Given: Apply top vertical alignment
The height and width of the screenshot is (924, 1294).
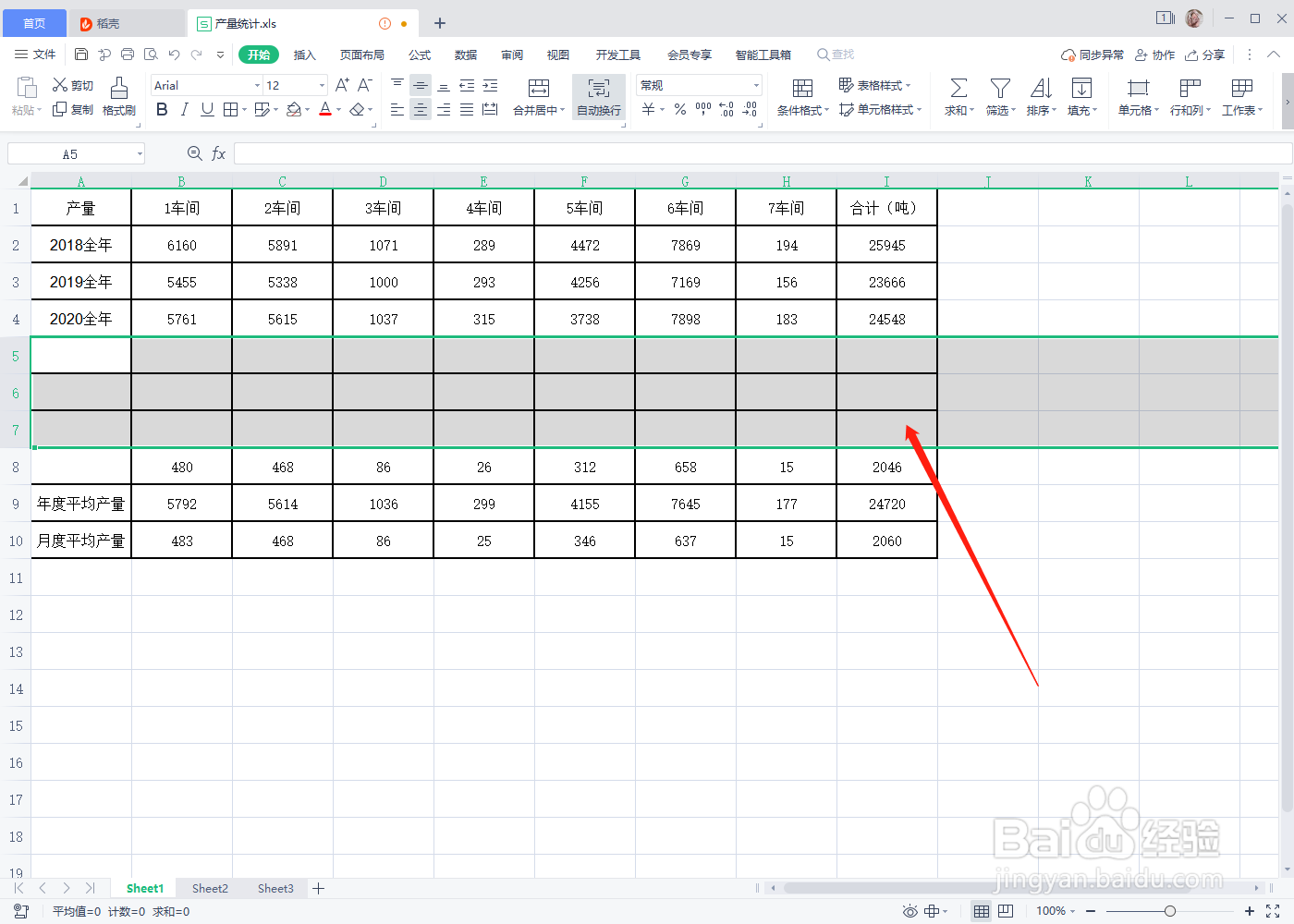Looking at the screenshot, I should coord(397,85).
